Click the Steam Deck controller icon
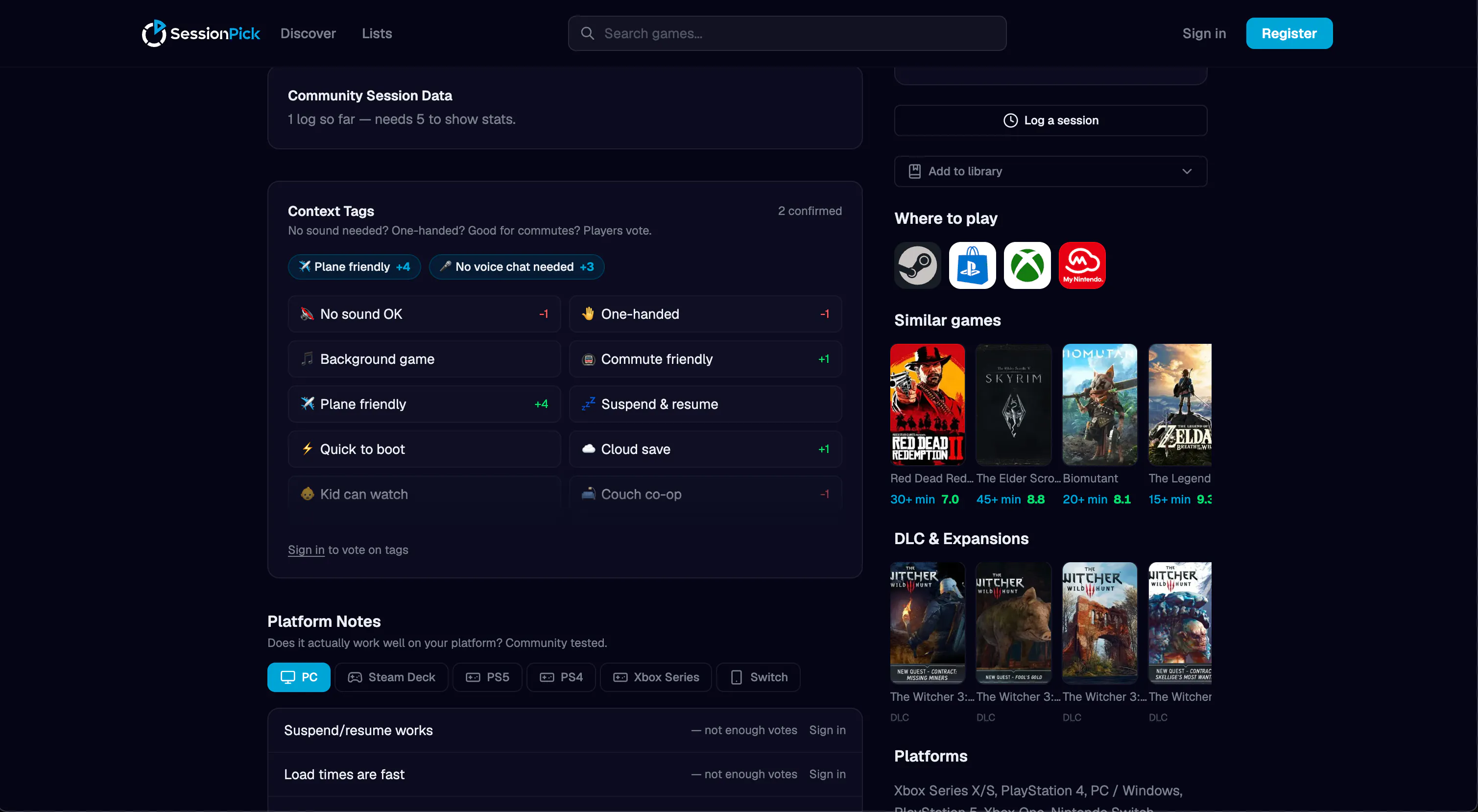 point(355,677)
